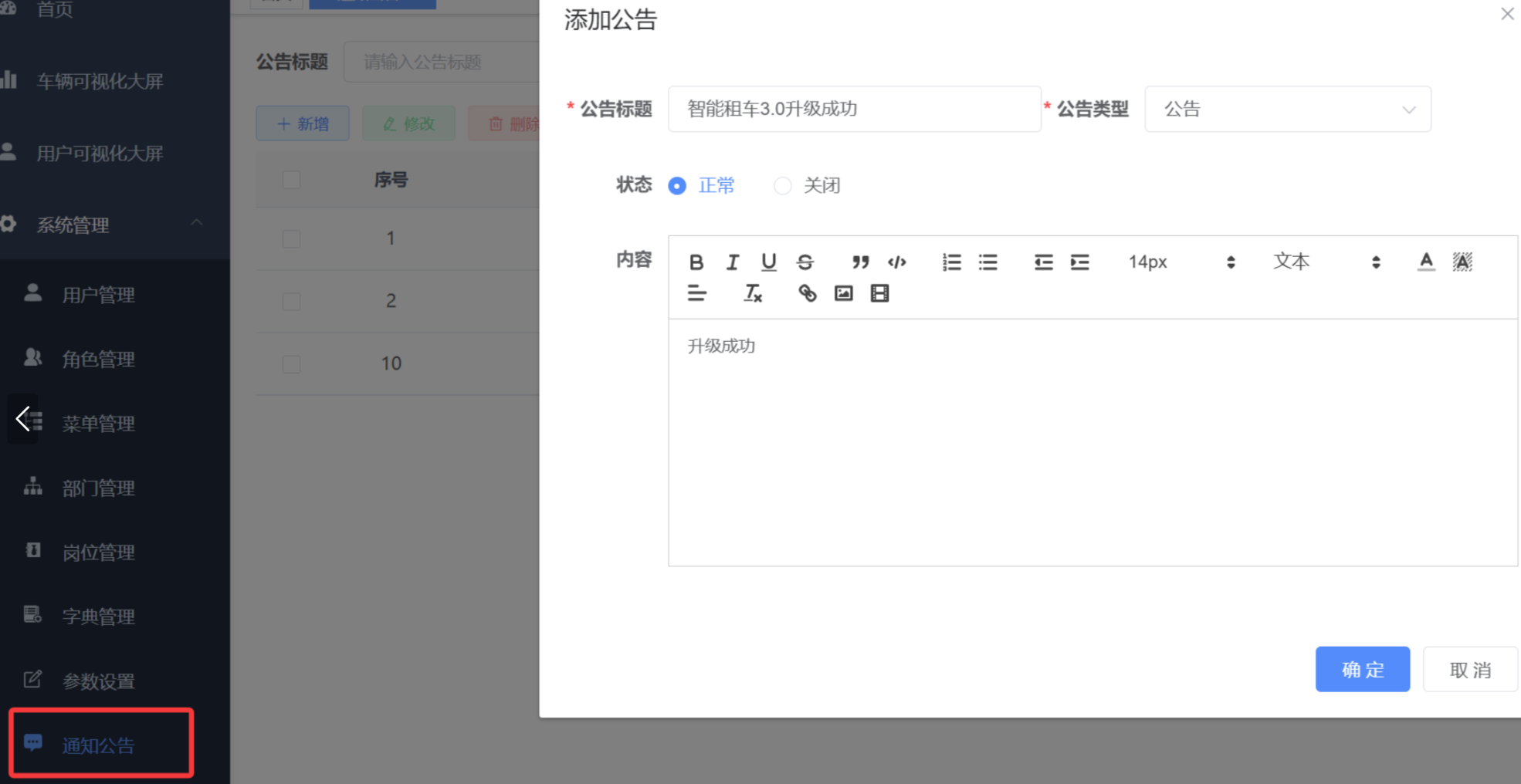1521x784 pixels.
Task: Click the 取消 button to cancel
Action: (1469, 669)
